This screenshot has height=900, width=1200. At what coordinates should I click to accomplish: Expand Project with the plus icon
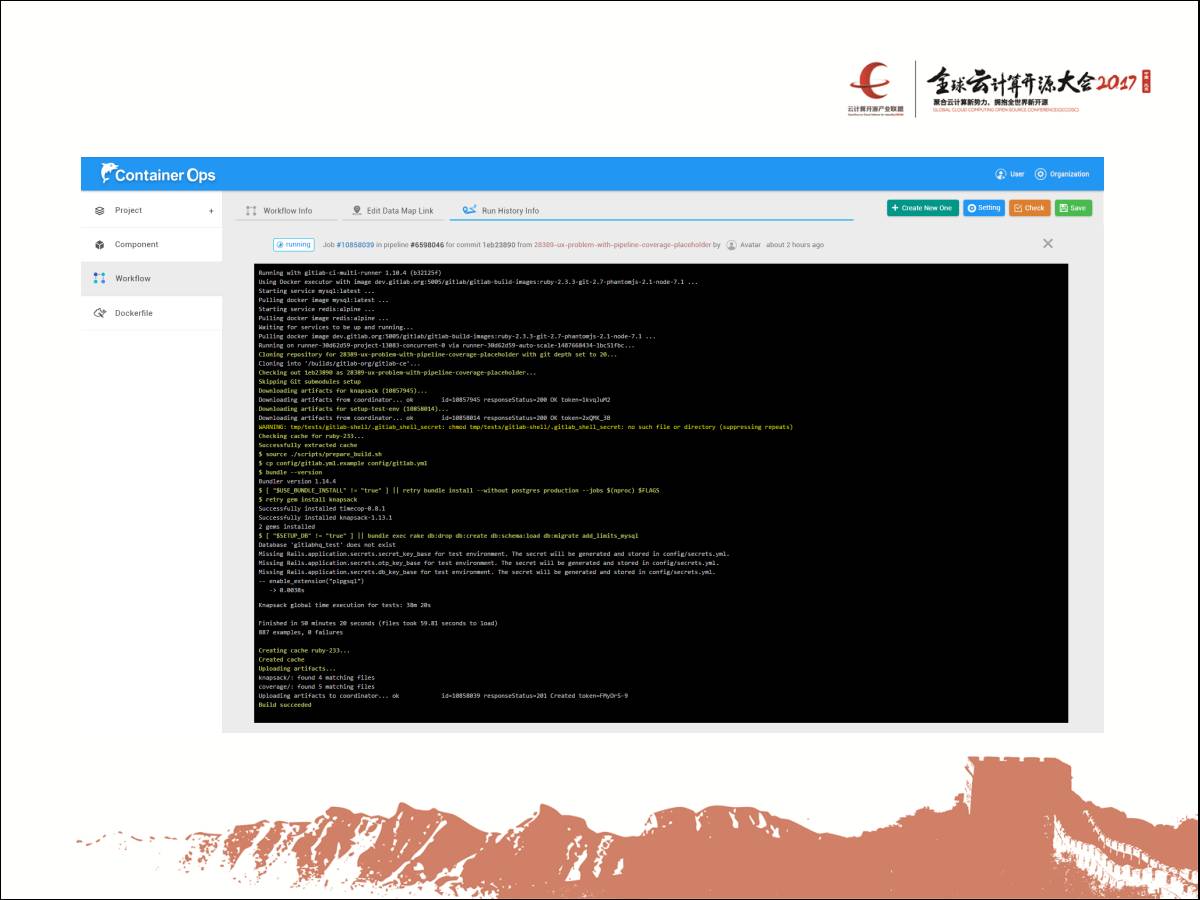[x=211, y=211]
